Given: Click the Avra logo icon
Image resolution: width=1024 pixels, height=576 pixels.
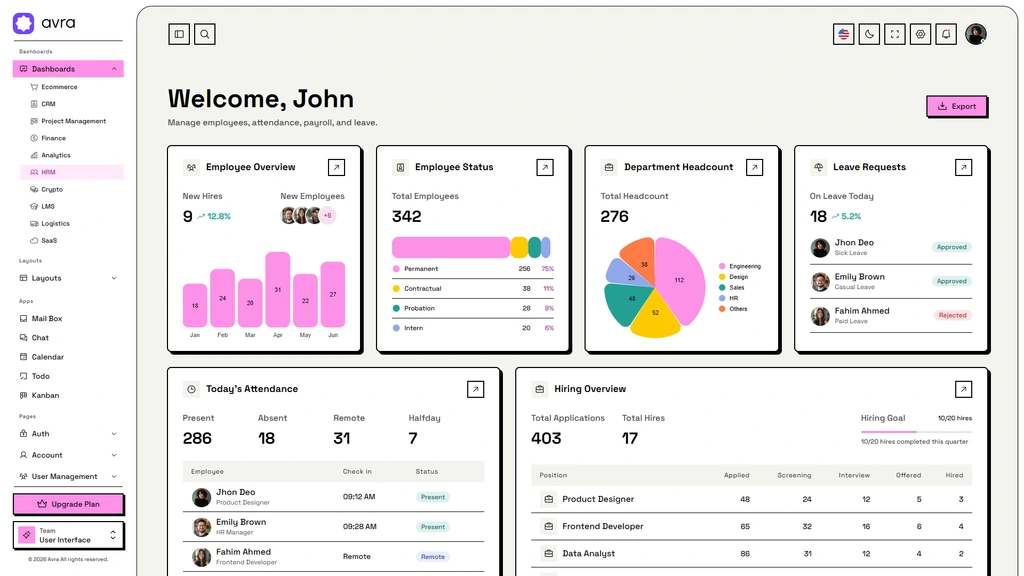Looking at the screenshot, I should [x=24, y=23].
